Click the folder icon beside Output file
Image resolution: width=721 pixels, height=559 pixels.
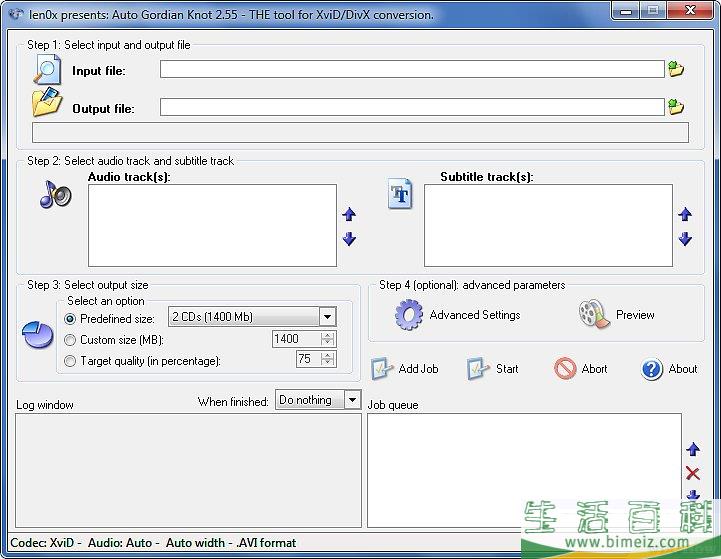coord(47,102)
